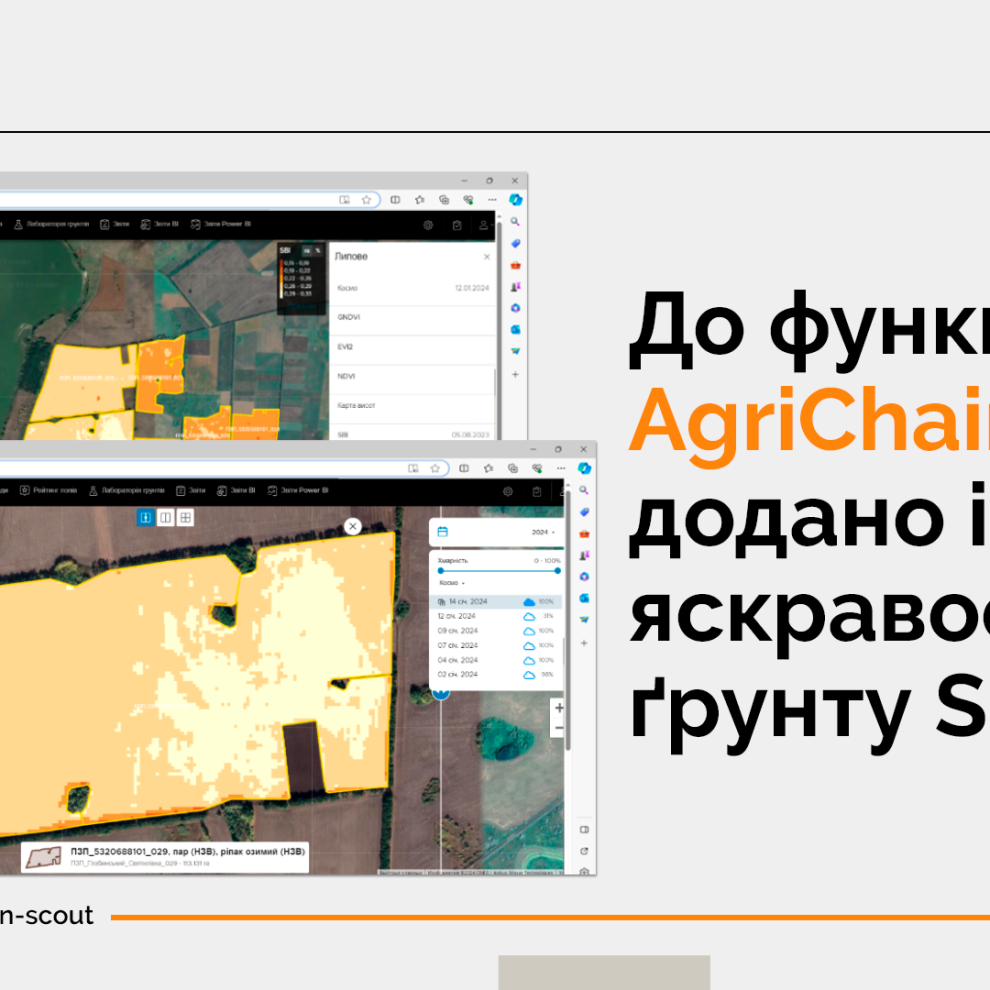The width and height of the screenshot is (990, 990).
Task: Adjust the right handle of the Хмарність slider
Action: coord(558,571)
